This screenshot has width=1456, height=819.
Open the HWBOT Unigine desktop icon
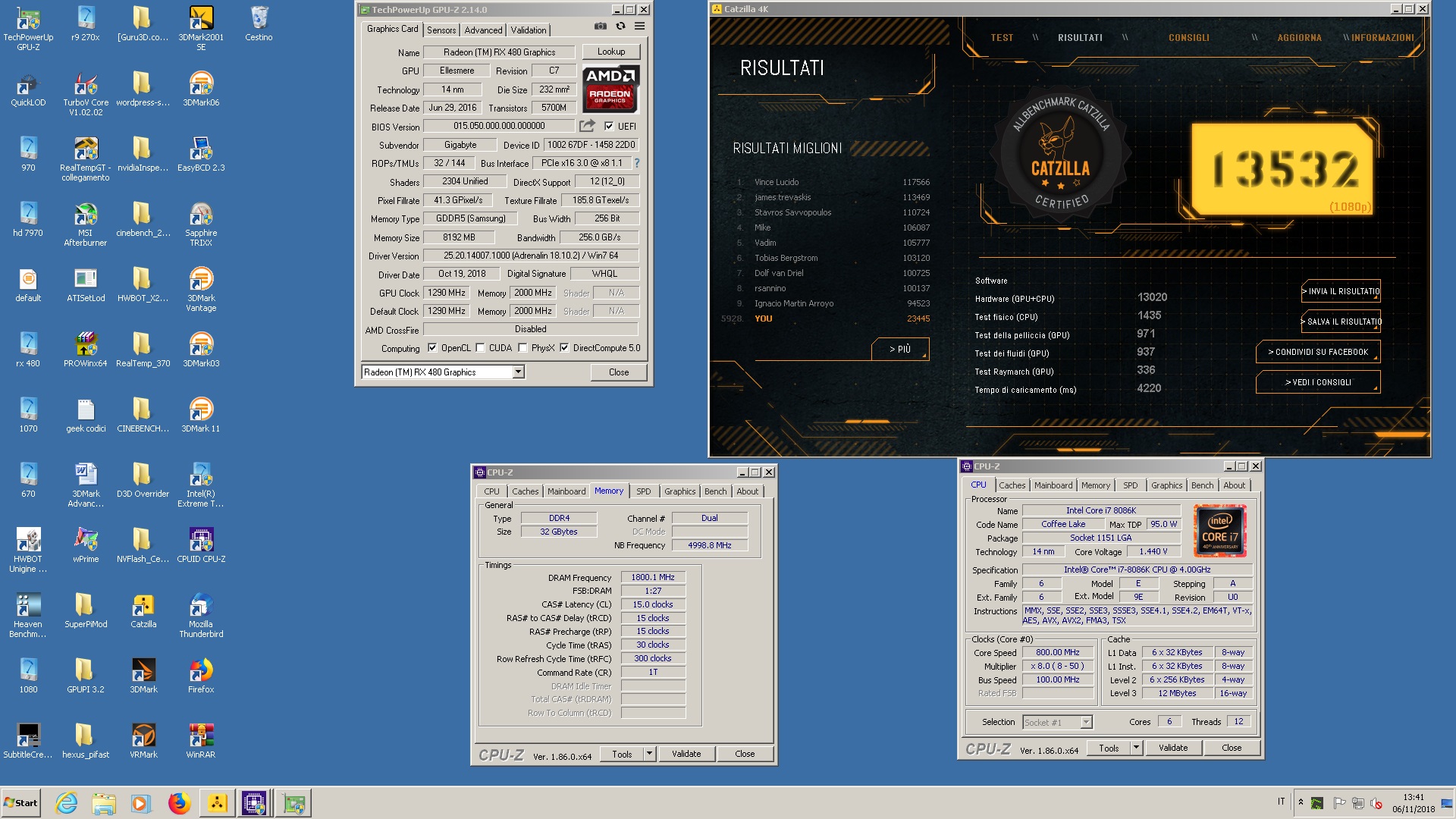coord(28,551)
